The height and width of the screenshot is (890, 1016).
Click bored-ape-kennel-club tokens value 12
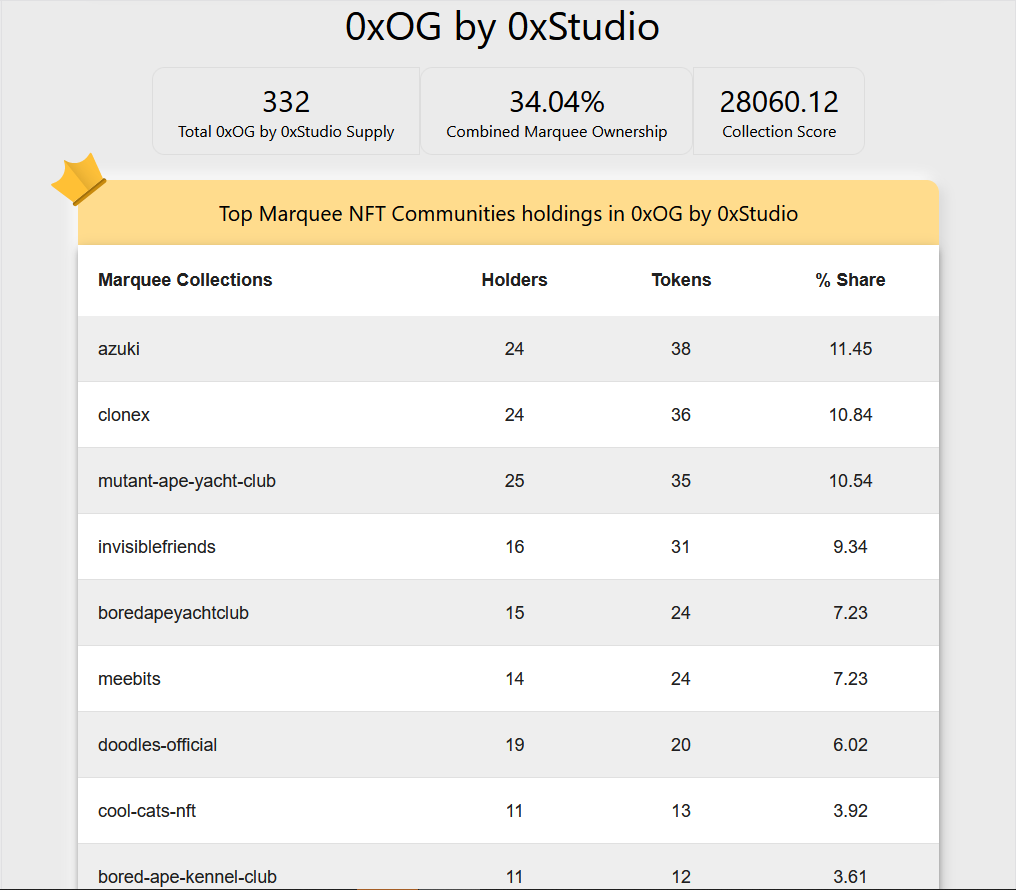(681, 878)
